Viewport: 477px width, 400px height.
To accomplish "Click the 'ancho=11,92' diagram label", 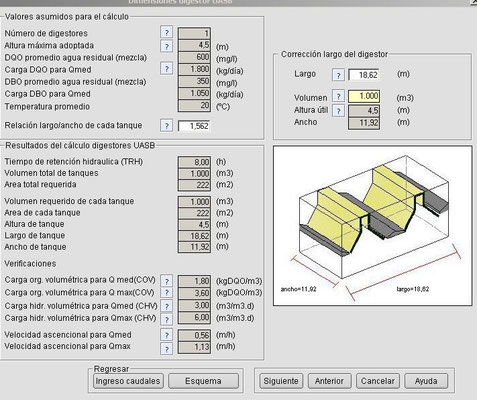I will point(298,289).
